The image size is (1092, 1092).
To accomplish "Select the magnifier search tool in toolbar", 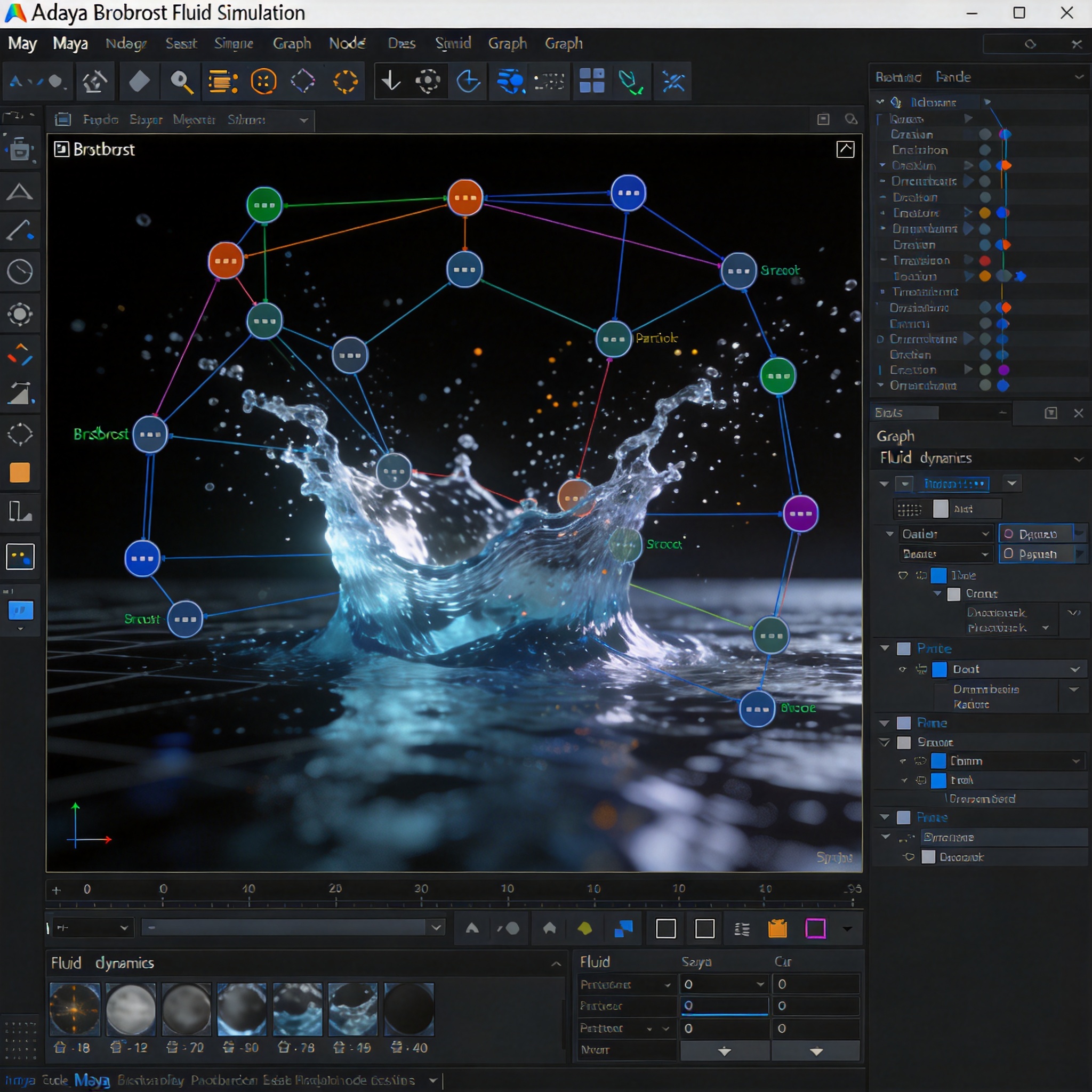I will click(x=181, y=82).
